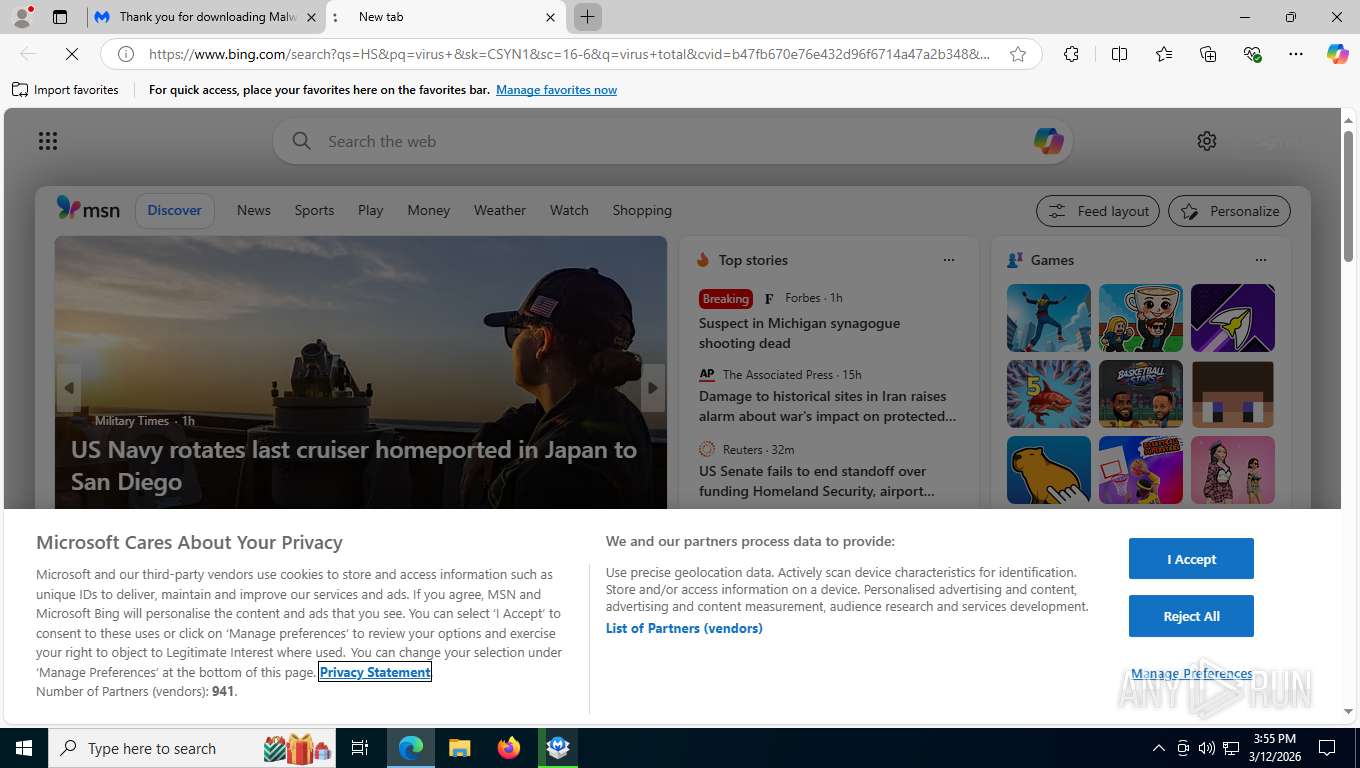Open Edge Settings and more menu
Viewport: 1360px width, 768px height.
click(x=1296, y=54)
